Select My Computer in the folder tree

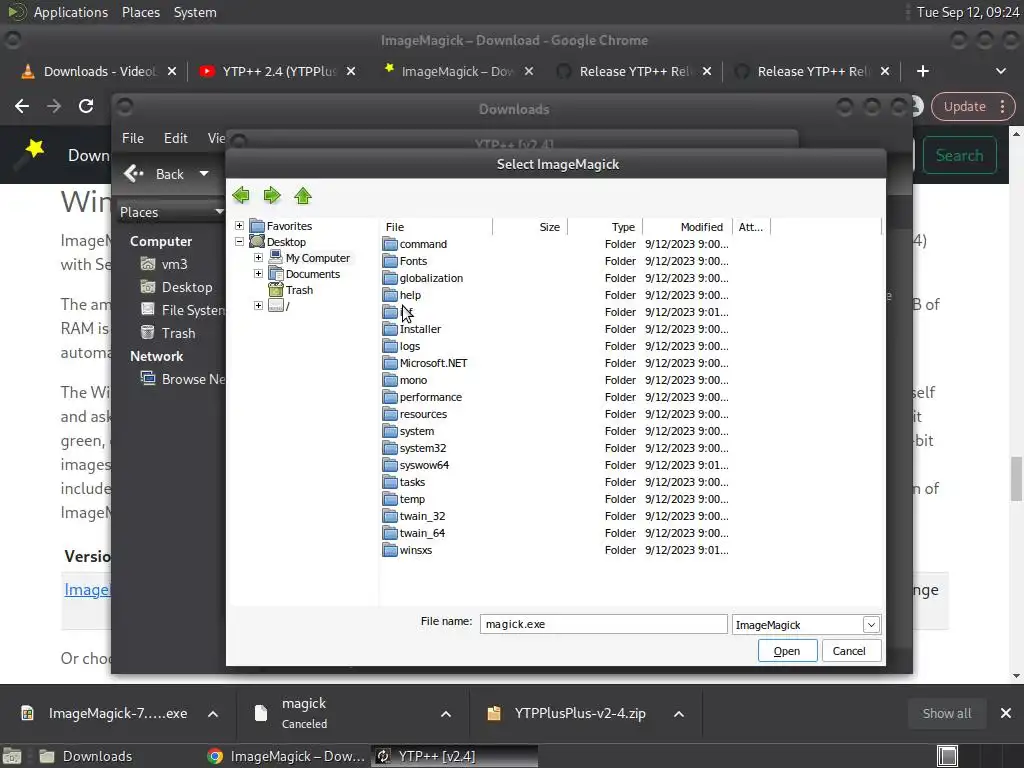click(x=317, y=258)
